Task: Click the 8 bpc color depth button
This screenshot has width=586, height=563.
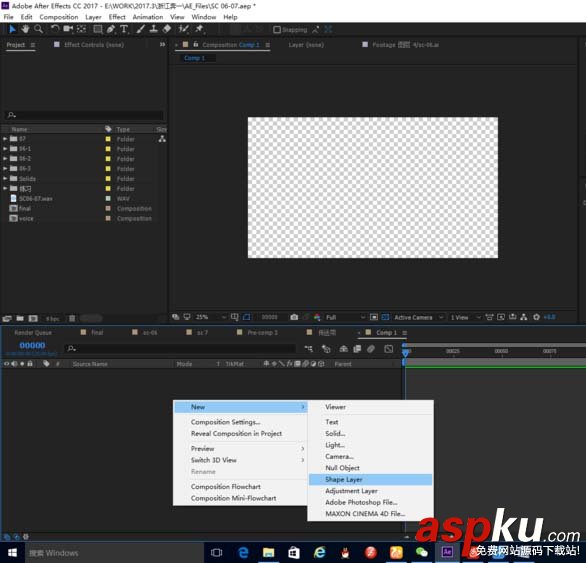Action: point(53,319)
